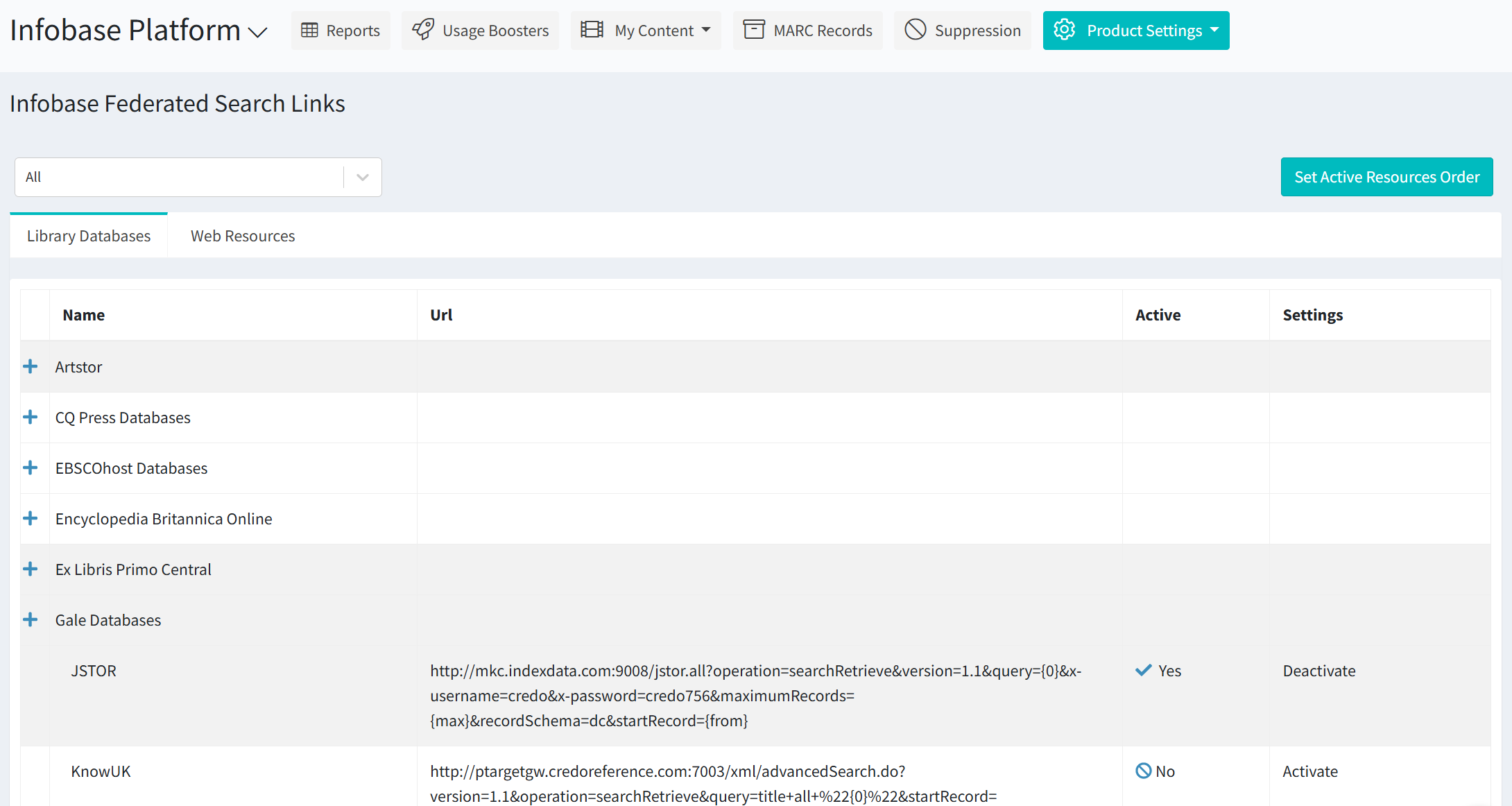1512x806 pixels.
Task: Click the Active column header
Action: pos(1158,315)
